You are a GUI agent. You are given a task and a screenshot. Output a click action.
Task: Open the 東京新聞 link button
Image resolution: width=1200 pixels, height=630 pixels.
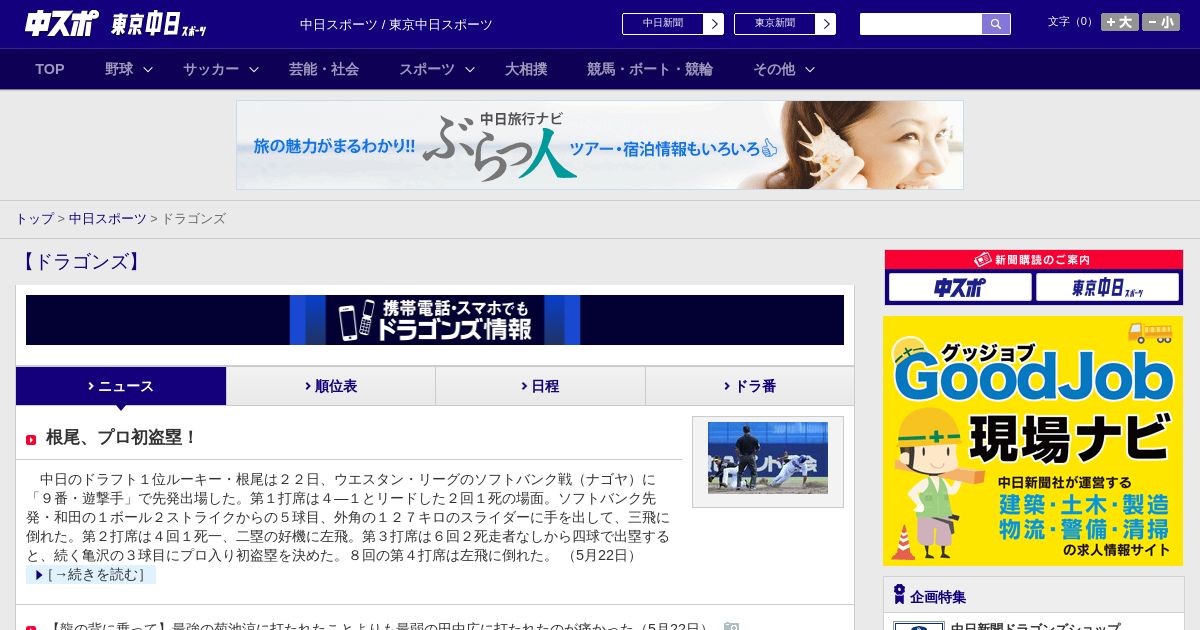775,24
